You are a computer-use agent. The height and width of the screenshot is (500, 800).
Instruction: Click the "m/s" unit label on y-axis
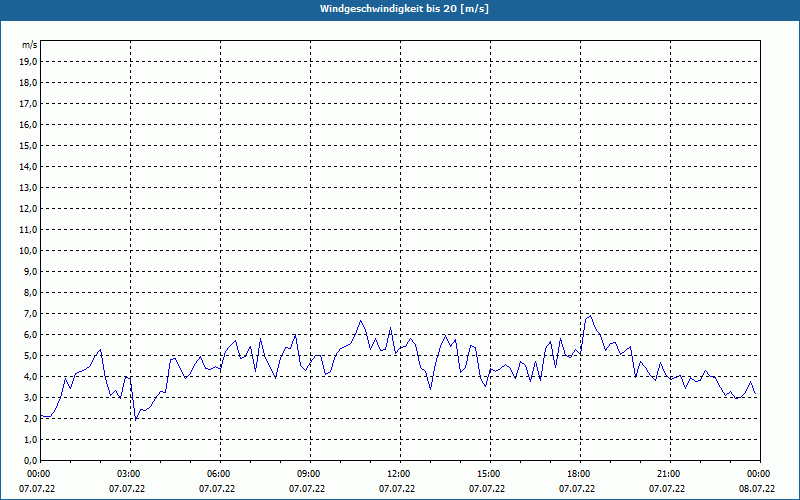coord(30,45)
